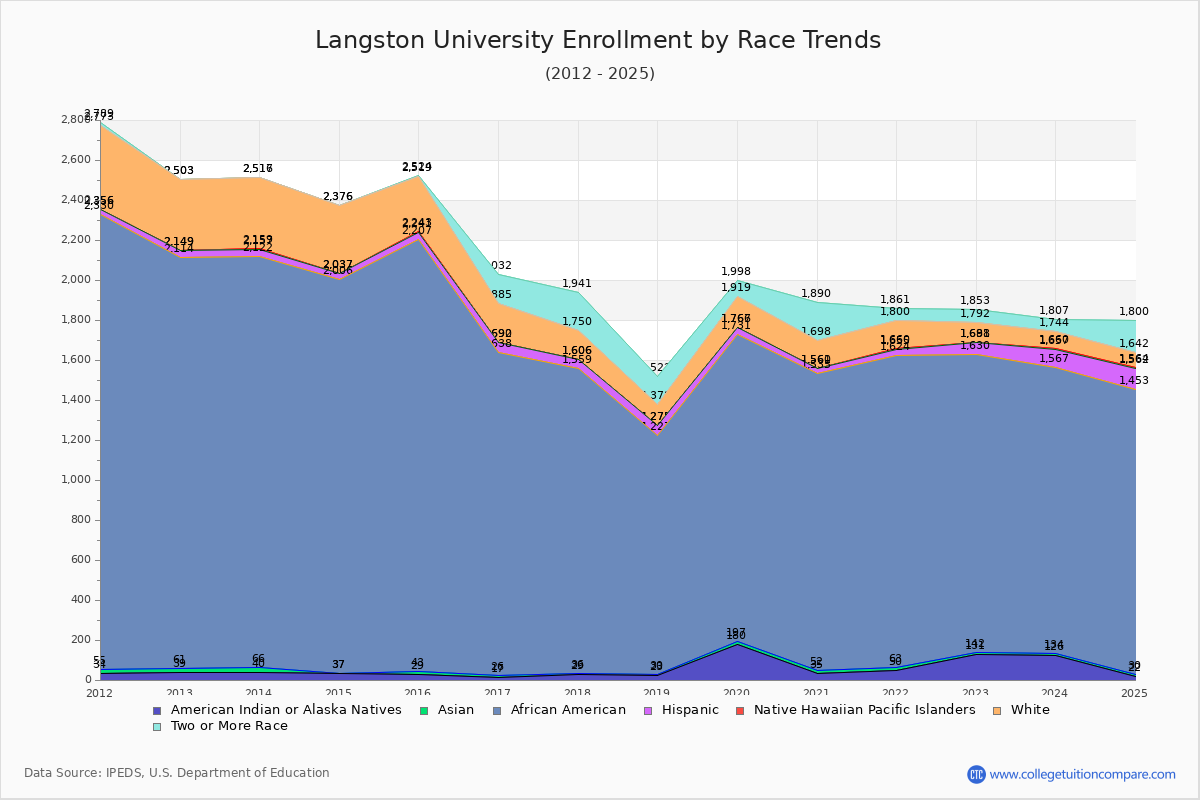Click the subtitle (2012 - 2025)

(x=600, y=74)
